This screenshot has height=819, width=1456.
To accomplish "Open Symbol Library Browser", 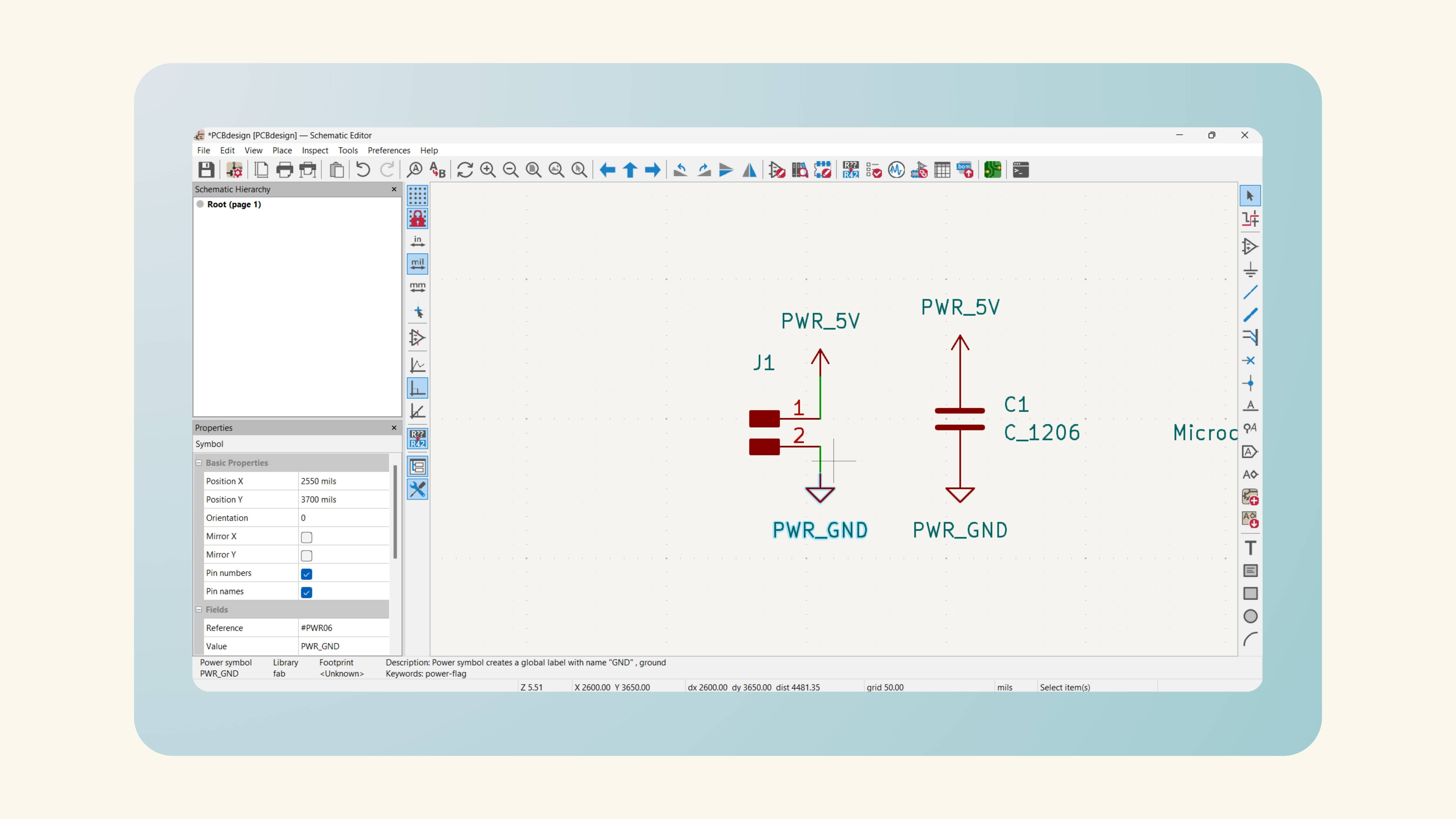I will point(800,170).
